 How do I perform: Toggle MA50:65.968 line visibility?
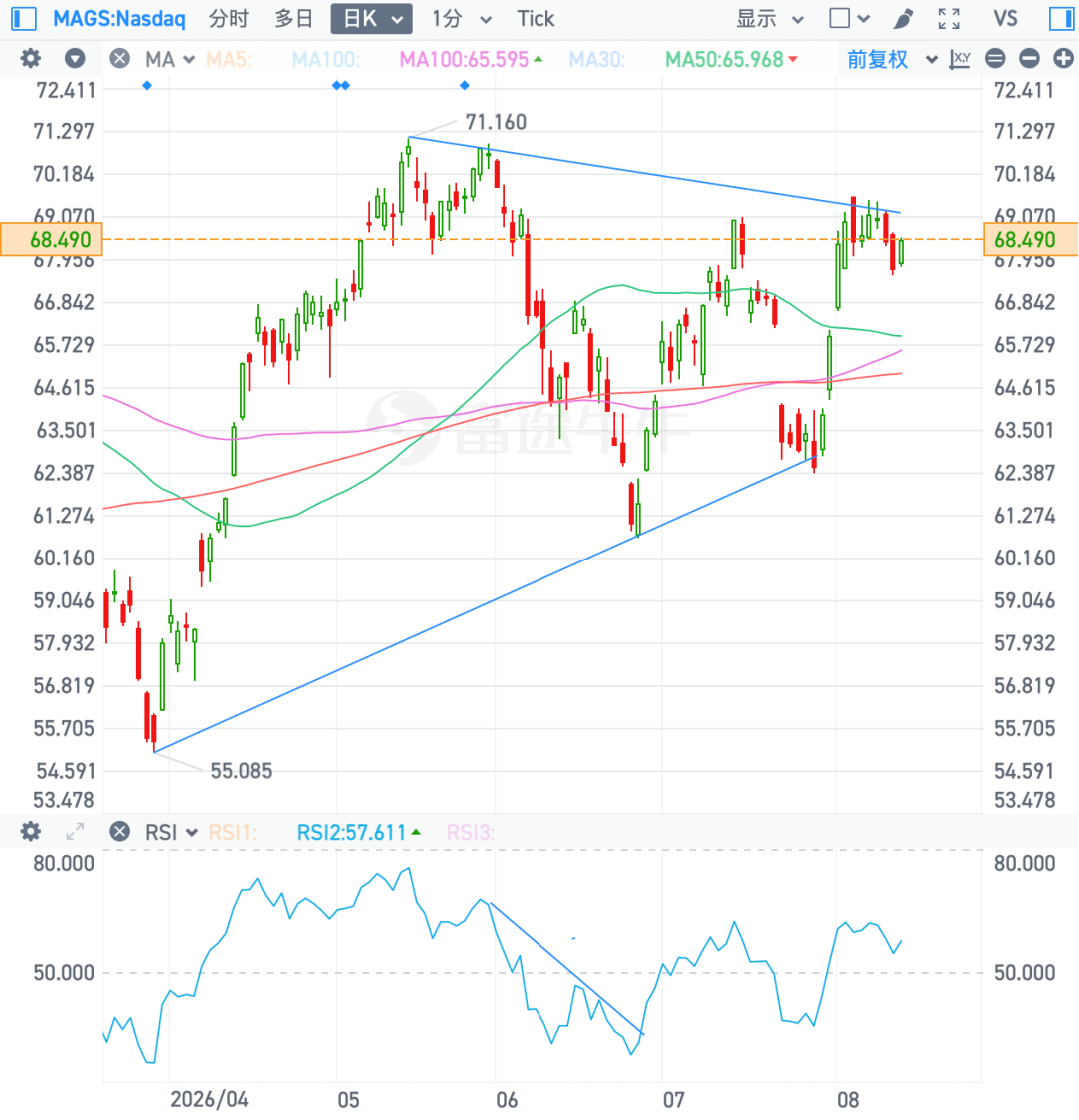731,59
